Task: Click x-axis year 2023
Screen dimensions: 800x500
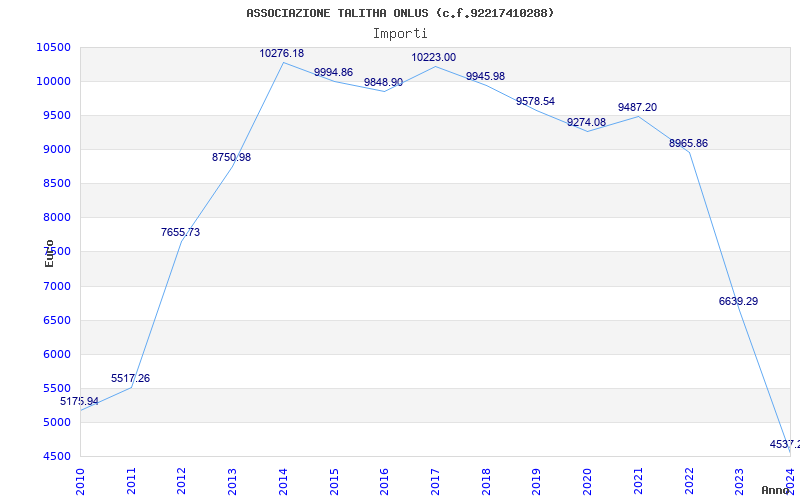Action: [740, 481]
